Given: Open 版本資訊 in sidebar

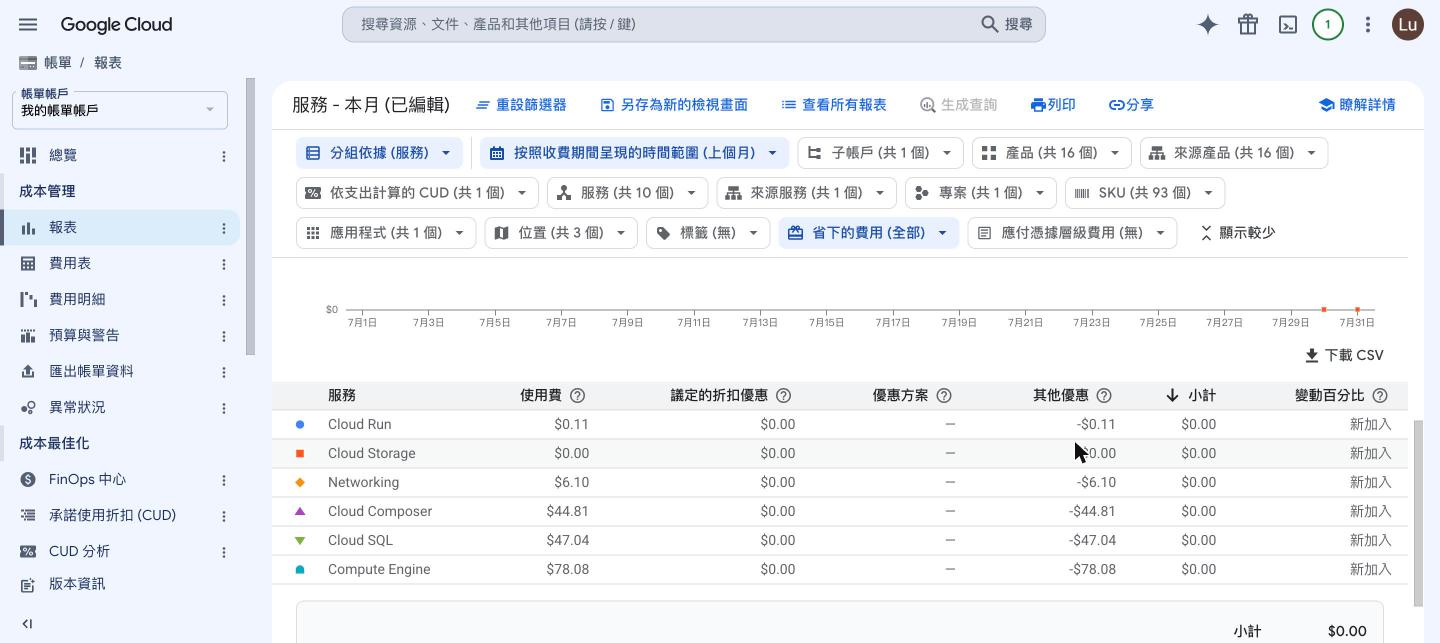Looking at the screenshot, I should click(x=77, y=583).
